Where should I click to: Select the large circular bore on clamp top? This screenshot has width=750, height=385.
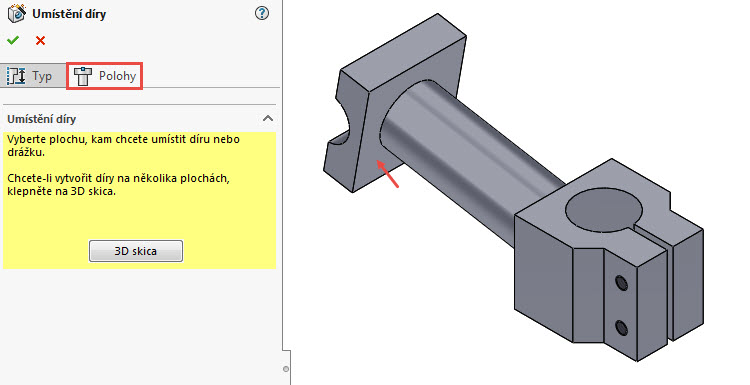604,210
